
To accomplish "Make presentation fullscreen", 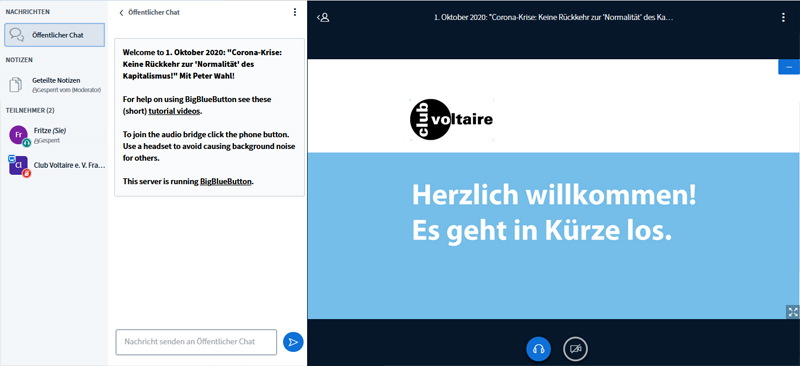I will pyautogui.click(x=793, y=311).
